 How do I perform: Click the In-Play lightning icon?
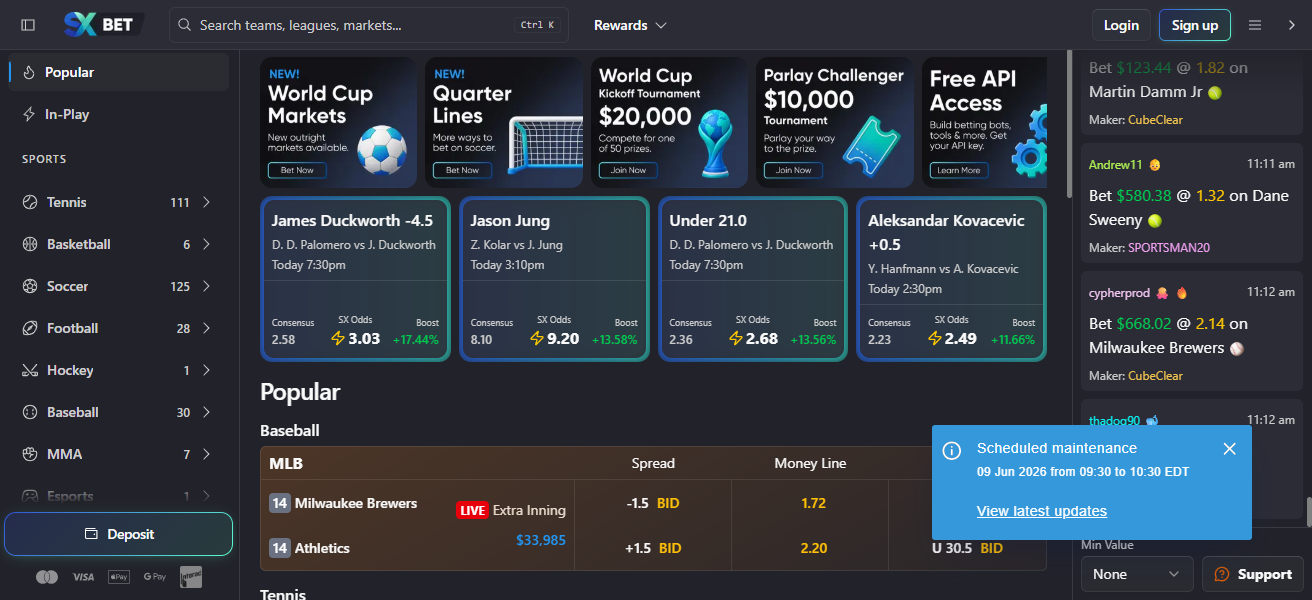[x=29, y=114]
